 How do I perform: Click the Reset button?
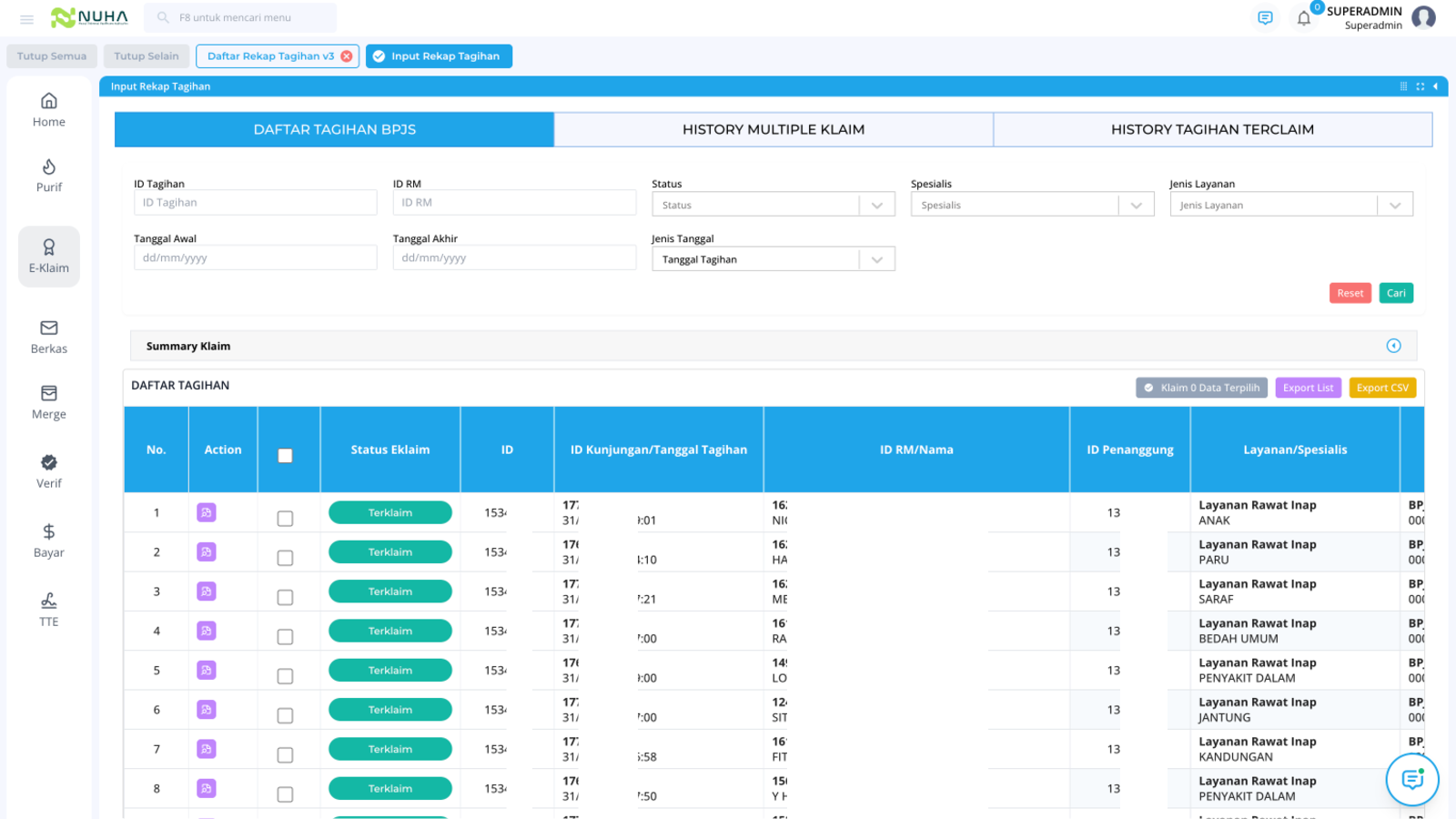coord(1350,293)
